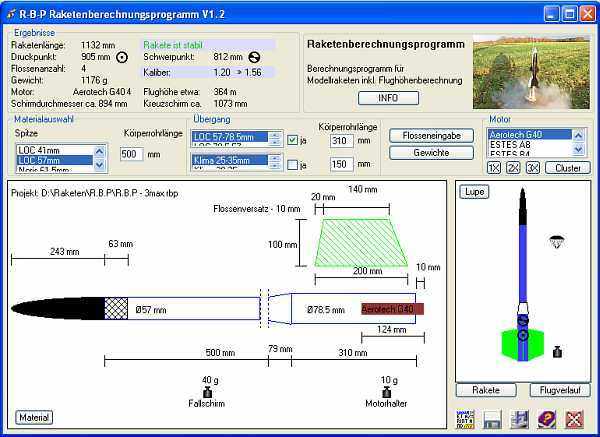Viewport: 600px width, 437px height.
Task: Click the LOC 57:78.5mm spinner up arrow
Action: tap(275, 135)
